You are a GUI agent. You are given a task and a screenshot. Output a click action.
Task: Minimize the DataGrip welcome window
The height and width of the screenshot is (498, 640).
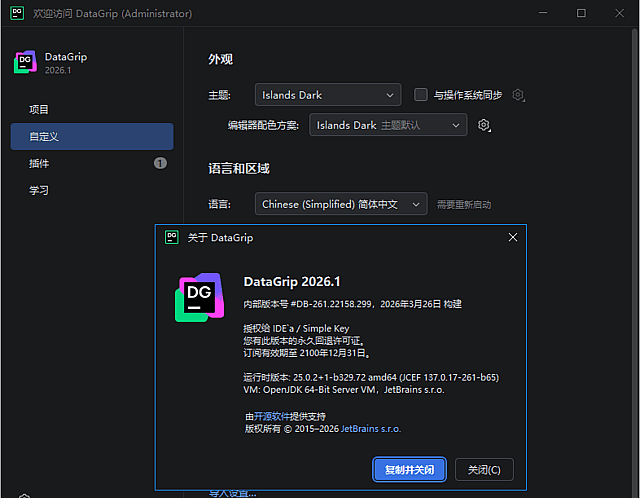click(543, 13)
